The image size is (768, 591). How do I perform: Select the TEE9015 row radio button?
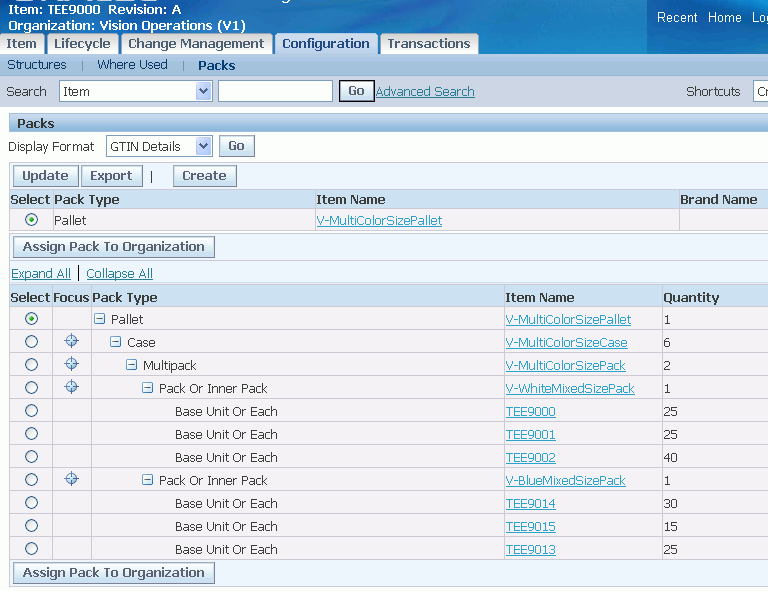pos(31,525)
